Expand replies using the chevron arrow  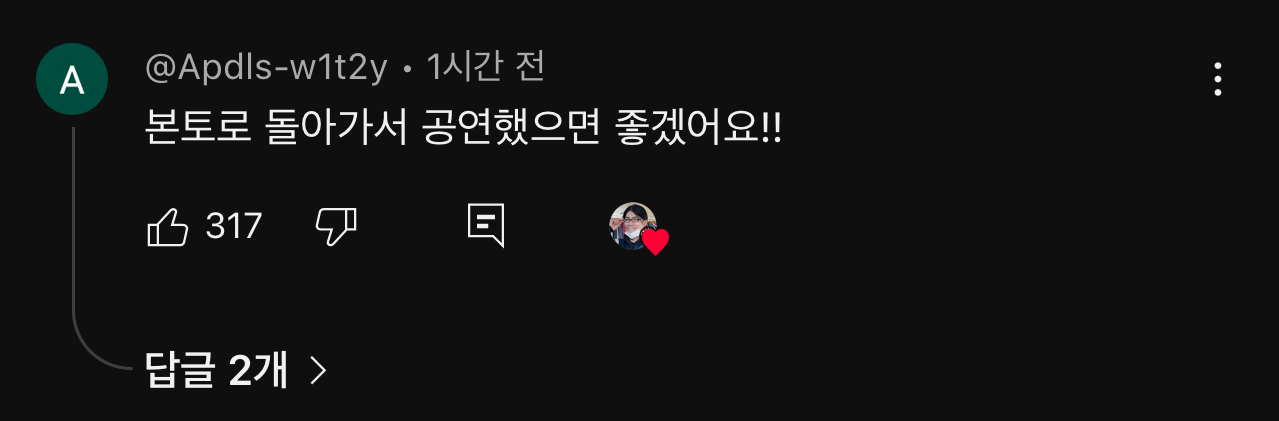click(x=318, y=372)
